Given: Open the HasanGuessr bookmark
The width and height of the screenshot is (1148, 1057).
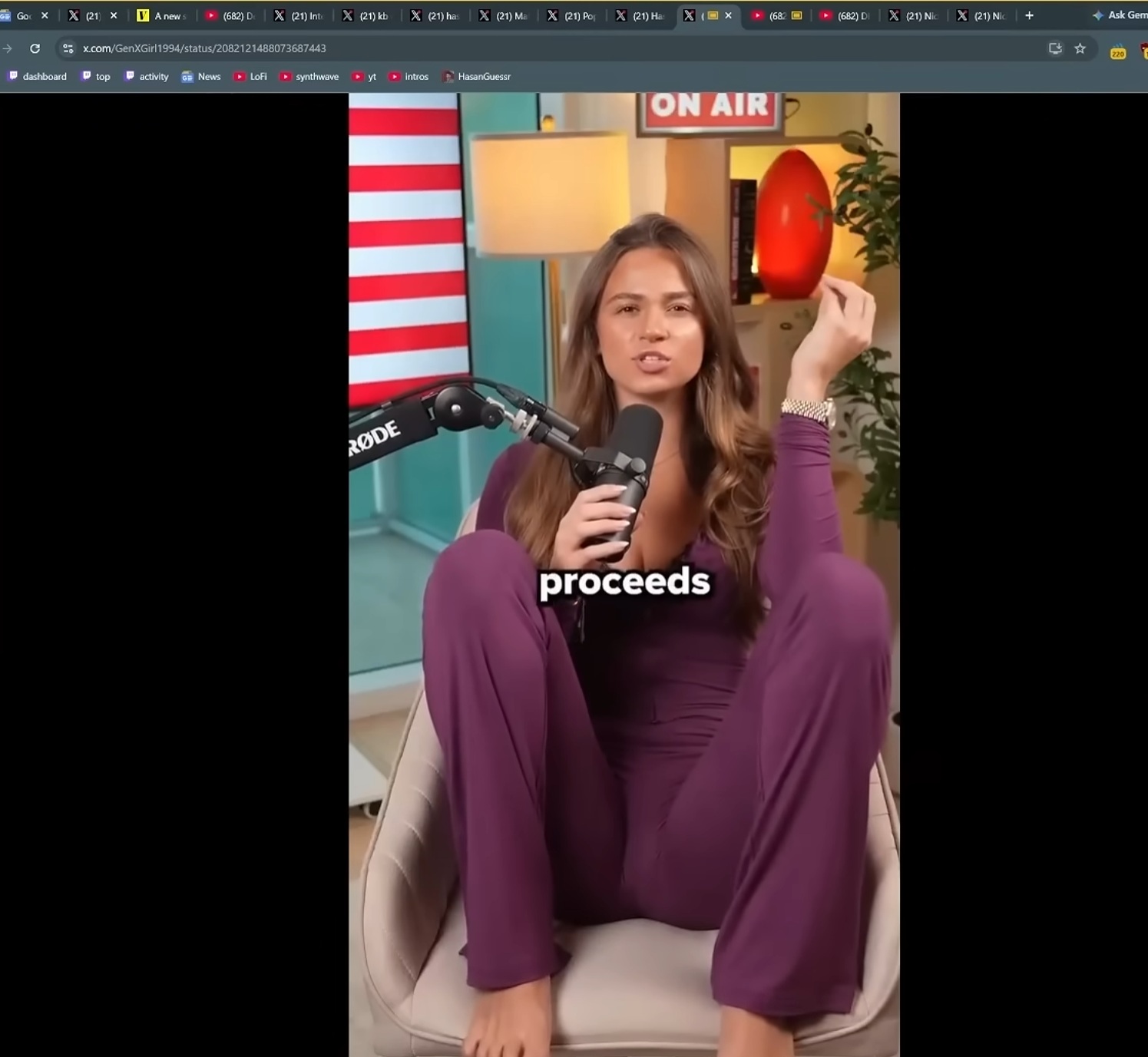Looking at the screenshot, I should [477, 77].
